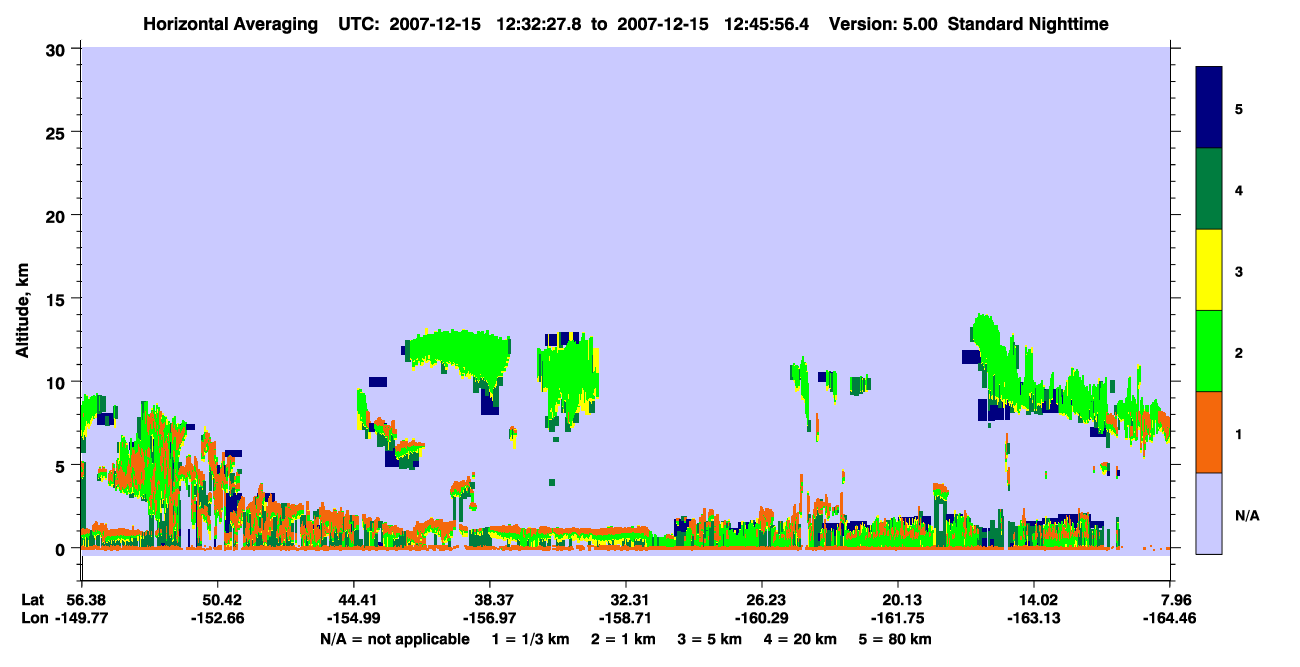Click the longitude value -154.99
This screenshot has width=1300, height=667.
(x=354, y=618)
